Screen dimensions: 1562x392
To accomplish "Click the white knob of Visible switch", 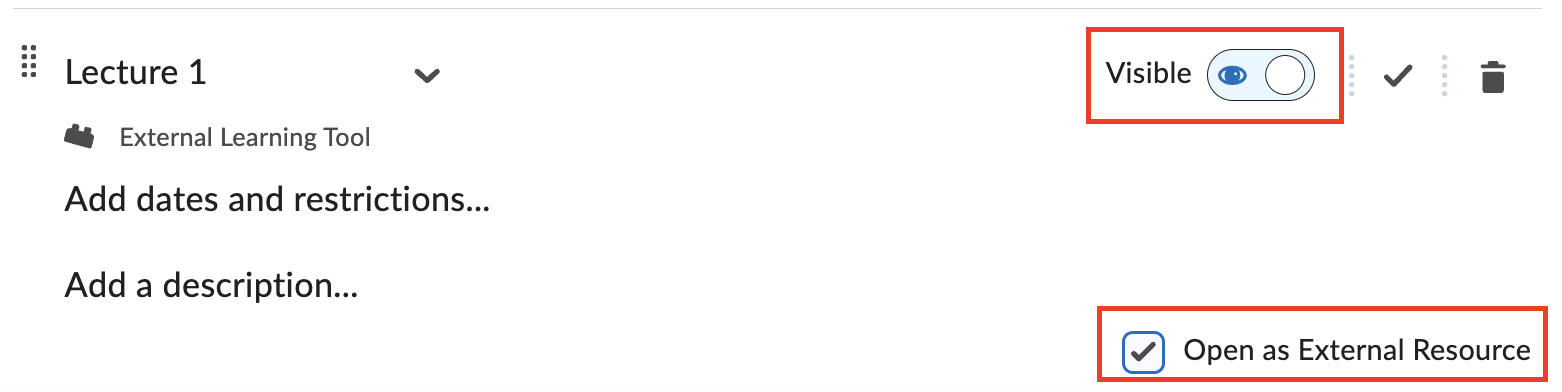I will [x=1285, y=75].
